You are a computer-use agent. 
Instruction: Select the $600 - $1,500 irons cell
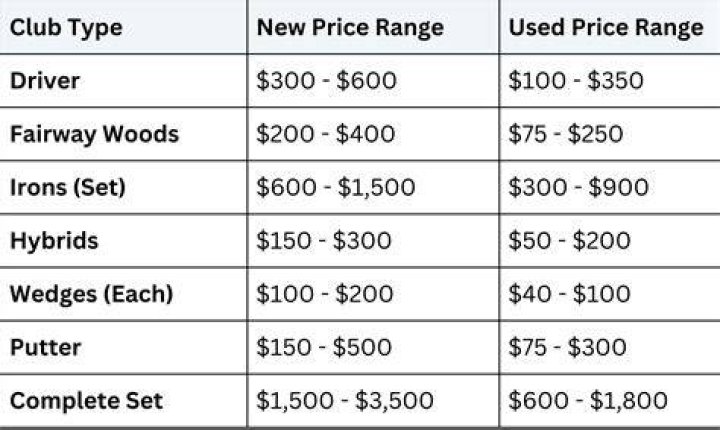(336, 188)
